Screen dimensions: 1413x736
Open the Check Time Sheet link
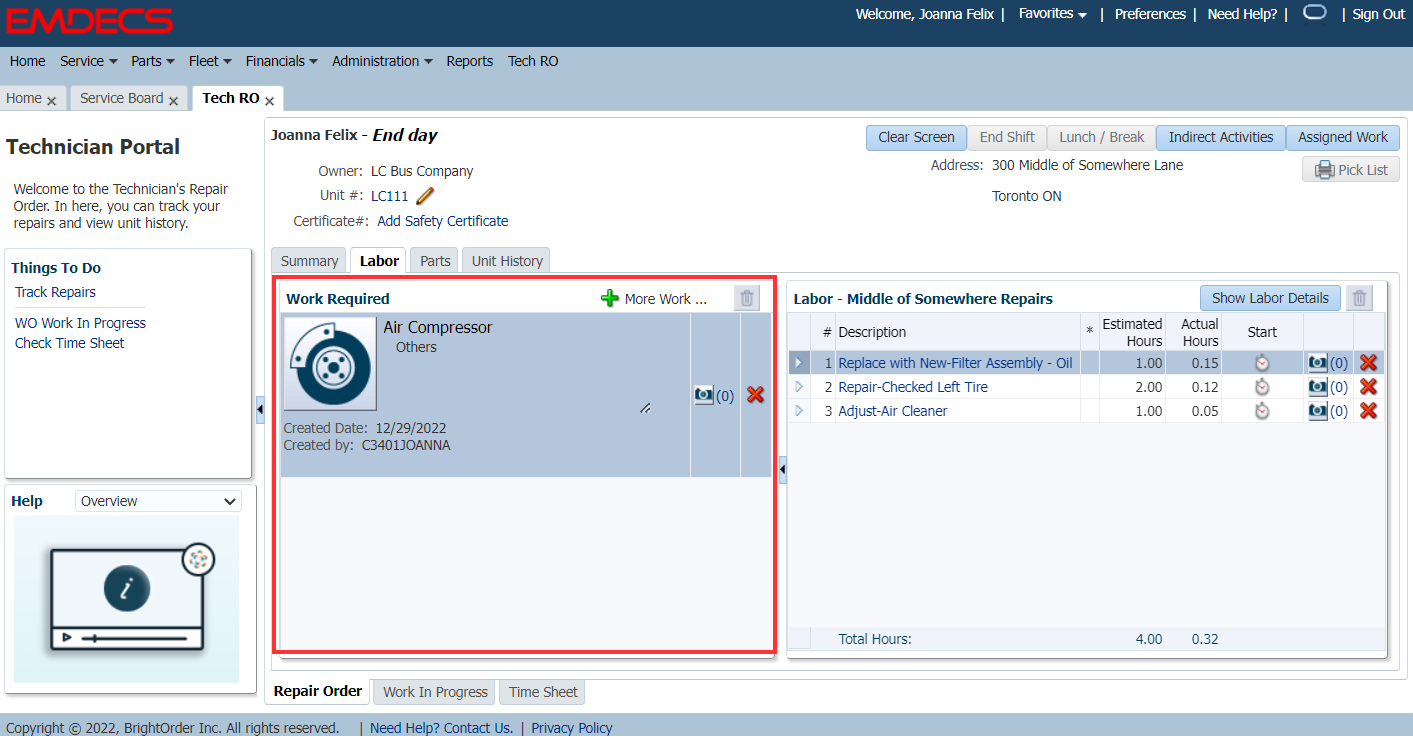(x=70, y=343)
